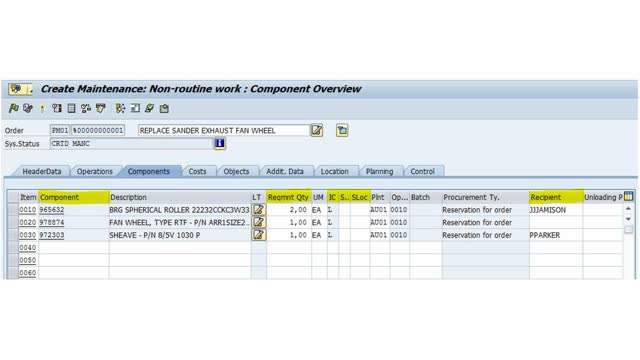Image resolution: width=640 pixels, height=360 pixels.
Task: Open the Addit. Data tab
Action: 285,171
